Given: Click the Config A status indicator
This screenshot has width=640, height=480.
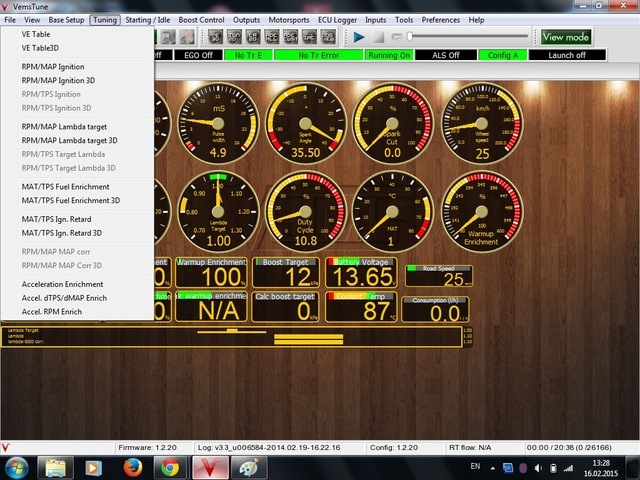Looking at the screenshot, I should (503, 55).
